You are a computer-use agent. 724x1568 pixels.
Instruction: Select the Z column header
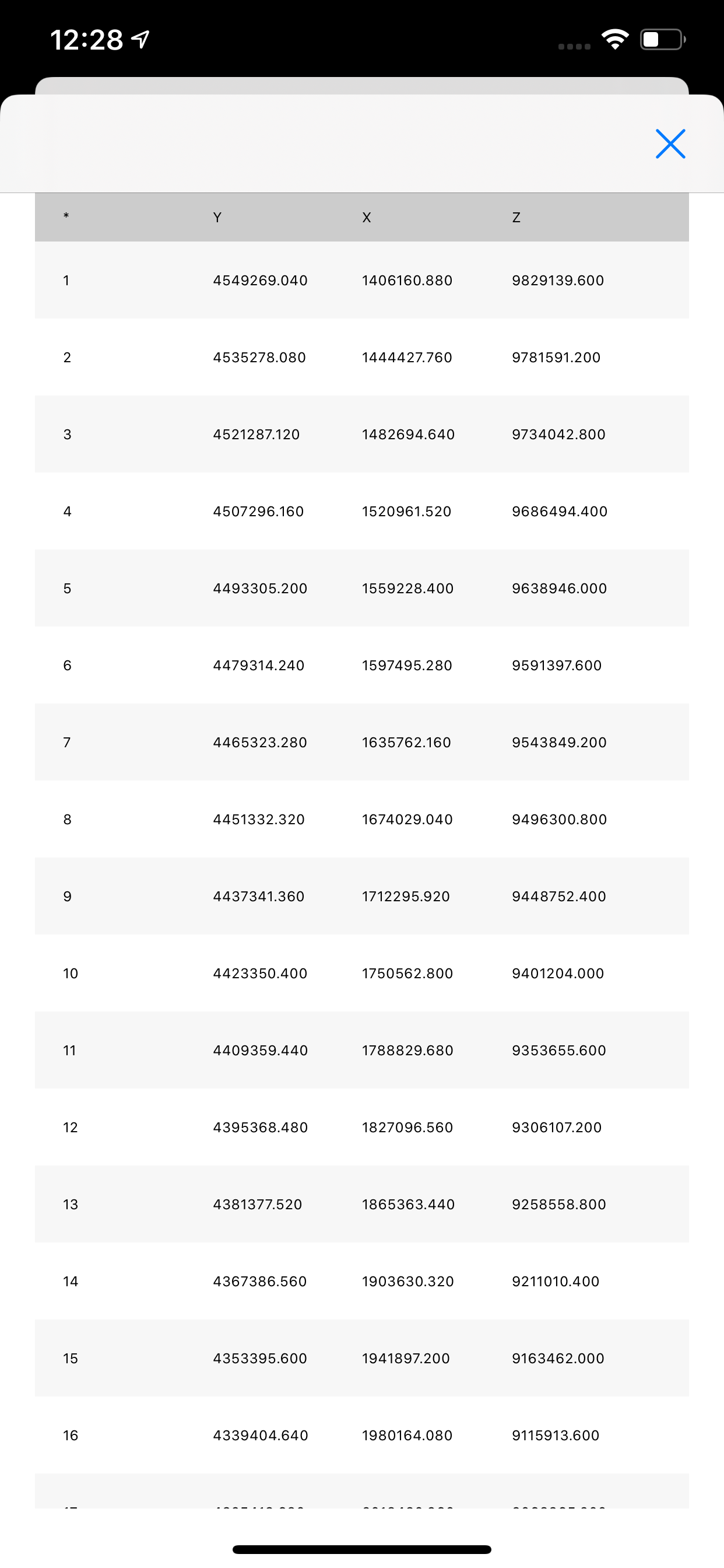tap(516, 218)
